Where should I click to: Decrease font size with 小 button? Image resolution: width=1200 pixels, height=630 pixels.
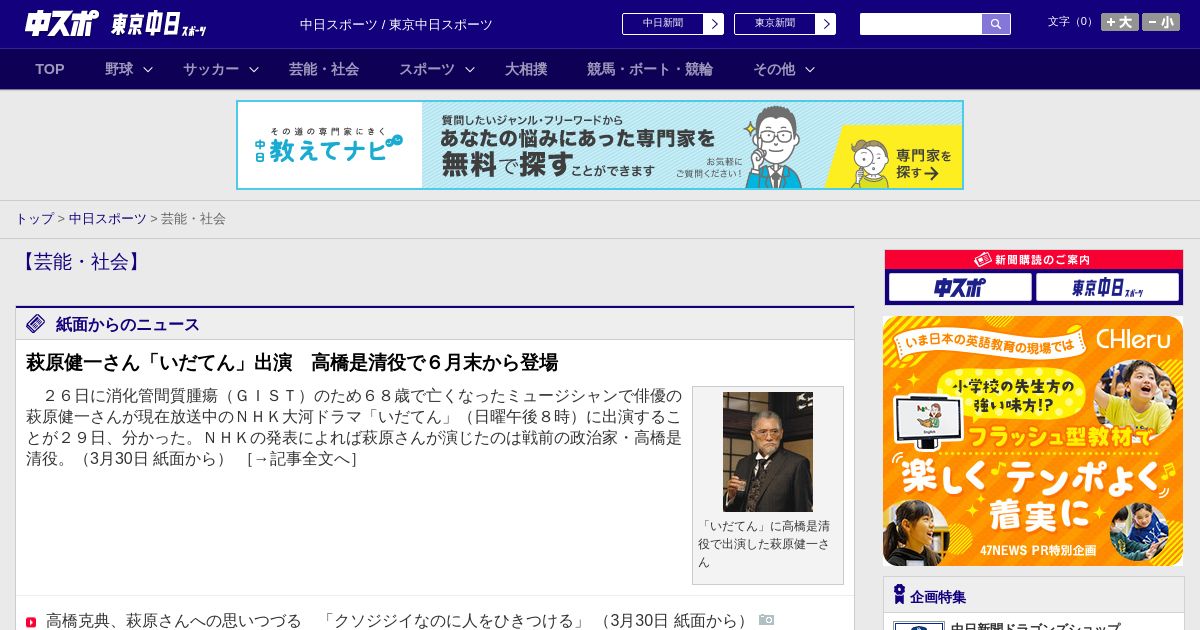(1161, 22)
